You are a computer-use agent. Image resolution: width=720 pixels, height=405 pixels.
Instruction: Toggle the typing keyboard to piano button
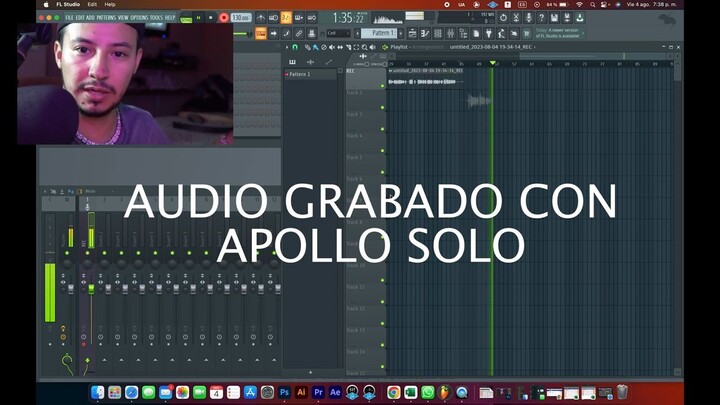click(x=261, y=34)
